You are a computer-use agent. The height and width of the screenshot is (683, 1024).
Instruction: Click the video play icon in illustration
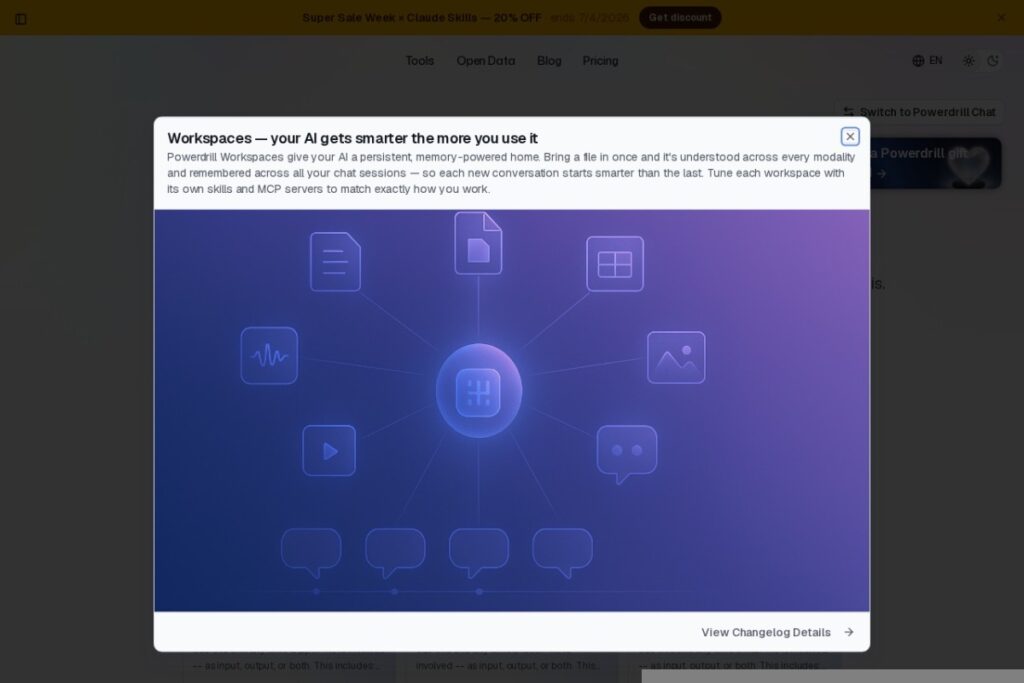329,451
